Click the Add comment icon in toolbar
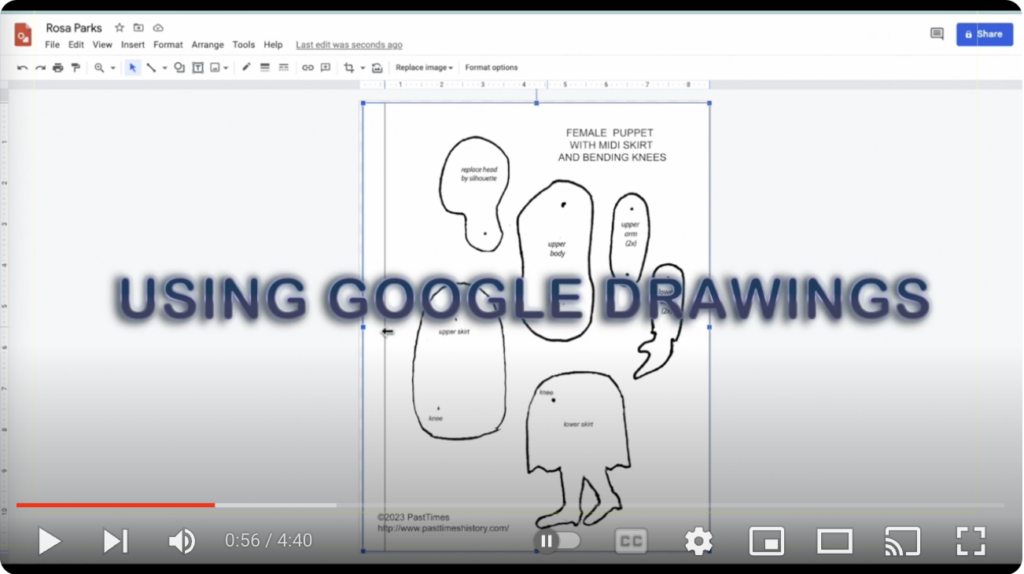1024x574 pixels. (326, 68)
